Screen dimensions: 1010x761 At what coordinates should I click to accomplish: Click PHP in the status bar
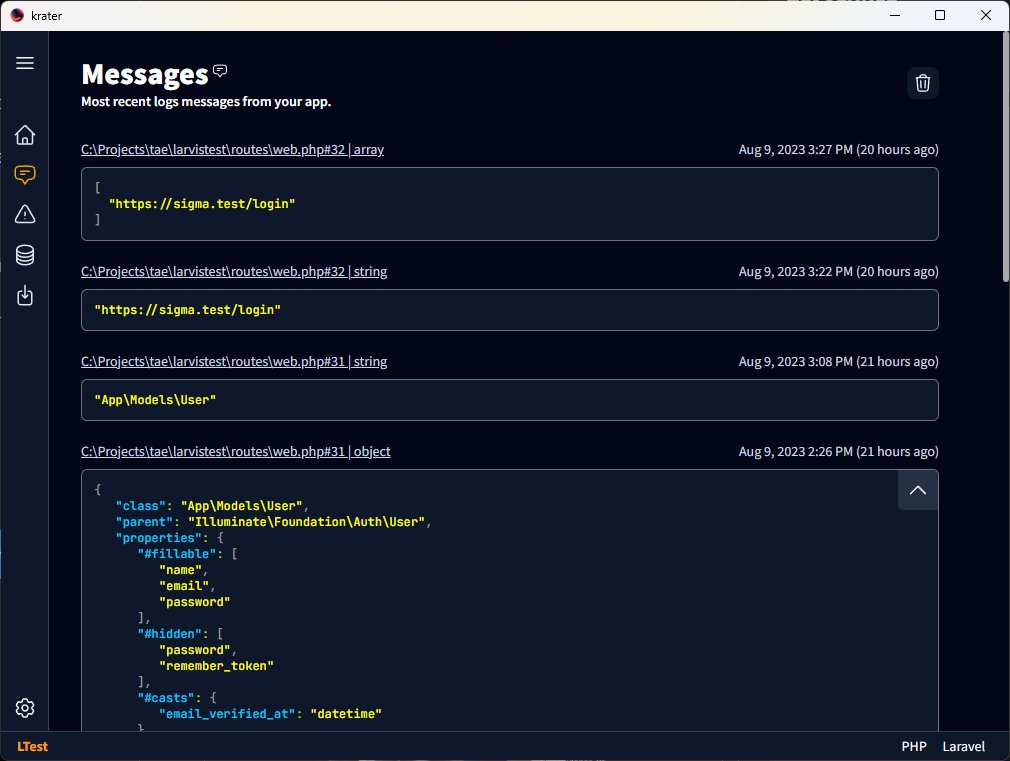click(x=913, y=746)
